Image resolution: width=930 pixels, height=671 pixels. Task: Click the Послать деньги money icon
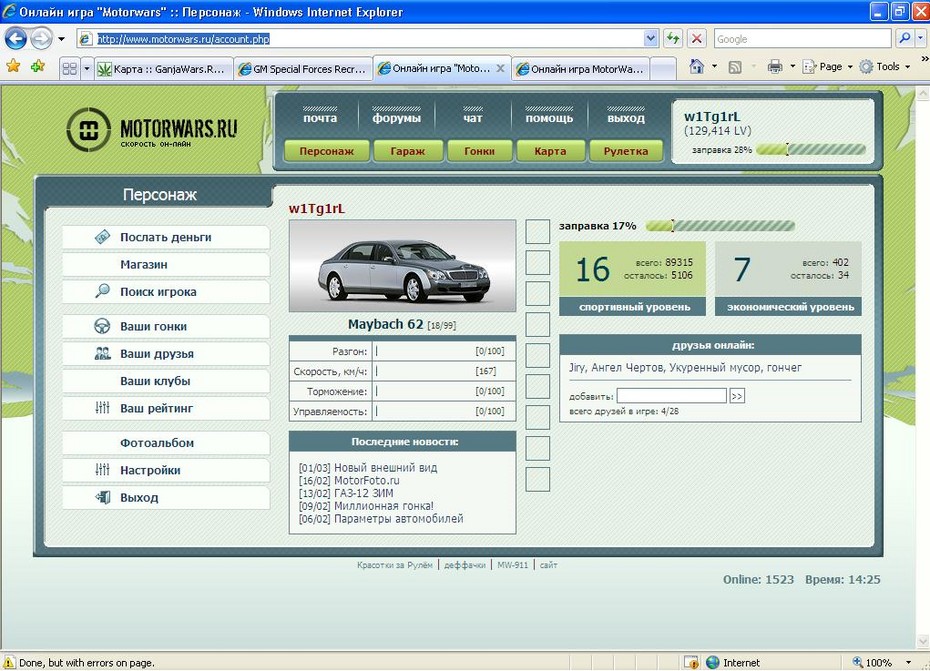(102, 237)
